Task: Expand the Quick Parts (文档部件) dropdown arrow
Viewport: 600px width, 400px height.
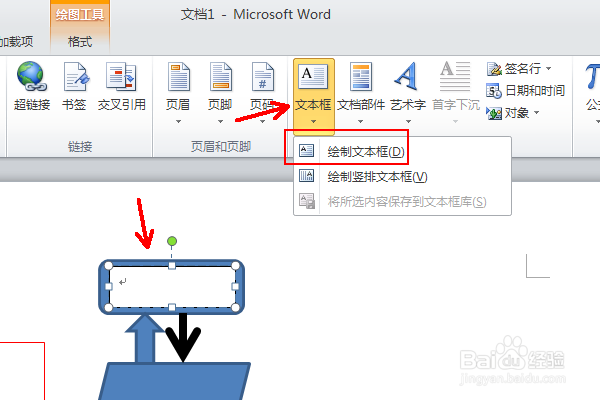Action: (x=360, y=122)
